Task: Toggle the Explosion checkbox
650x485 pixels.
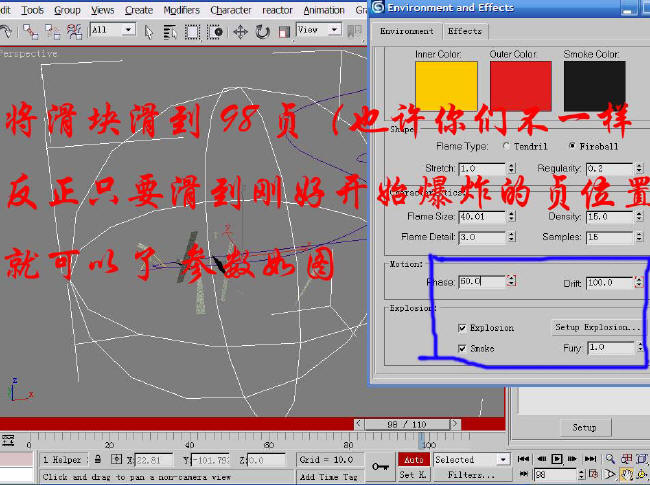Action: [x=462, y=328]
